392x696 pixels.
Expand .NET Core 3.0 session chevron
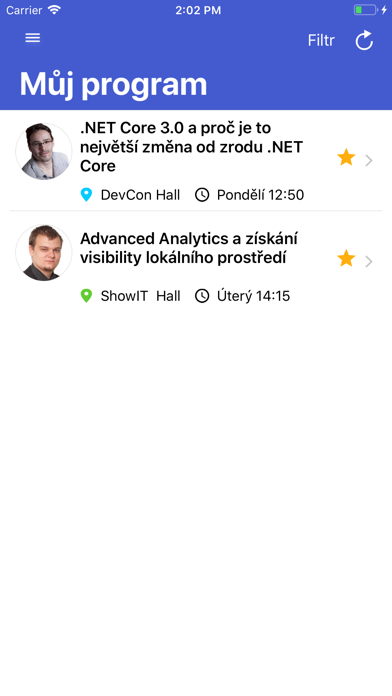[369, 160]
